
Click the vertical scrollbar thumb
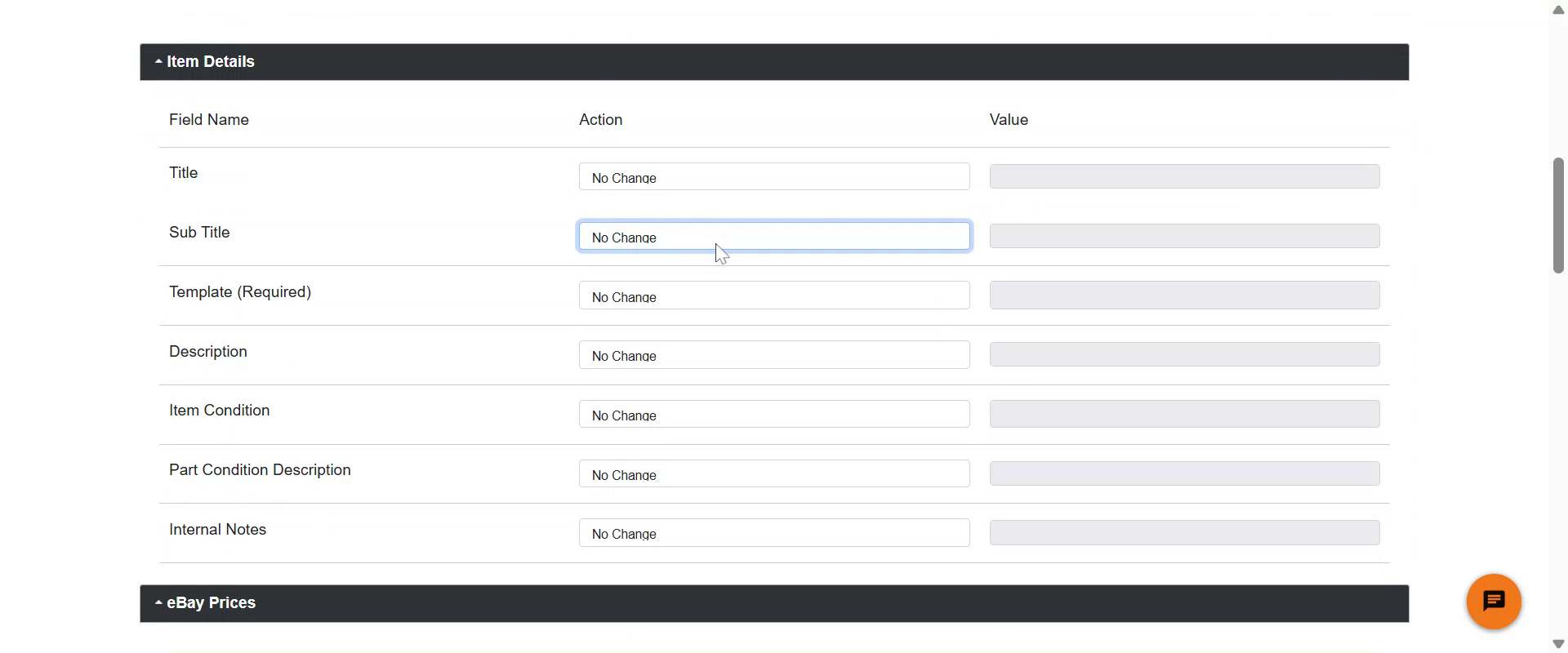pyautogui.click(x=1558, y=215)
